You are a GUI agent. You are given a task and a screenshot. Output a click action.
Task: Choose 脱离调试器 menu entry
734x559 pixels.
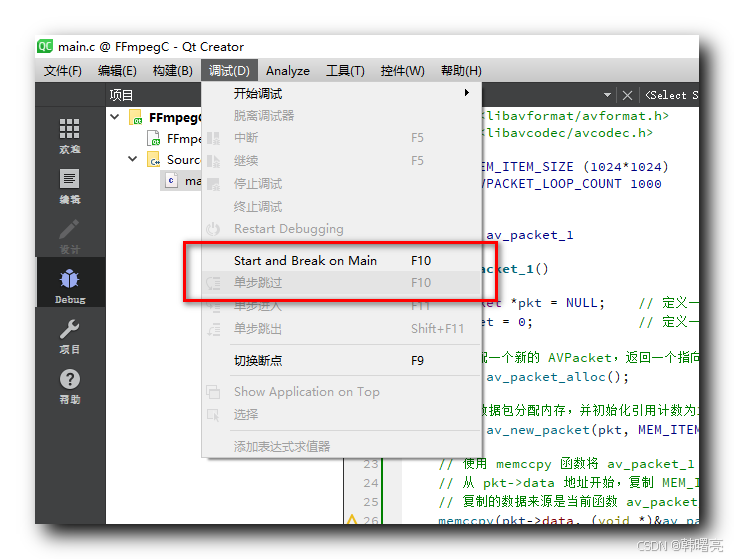point(342,116)
